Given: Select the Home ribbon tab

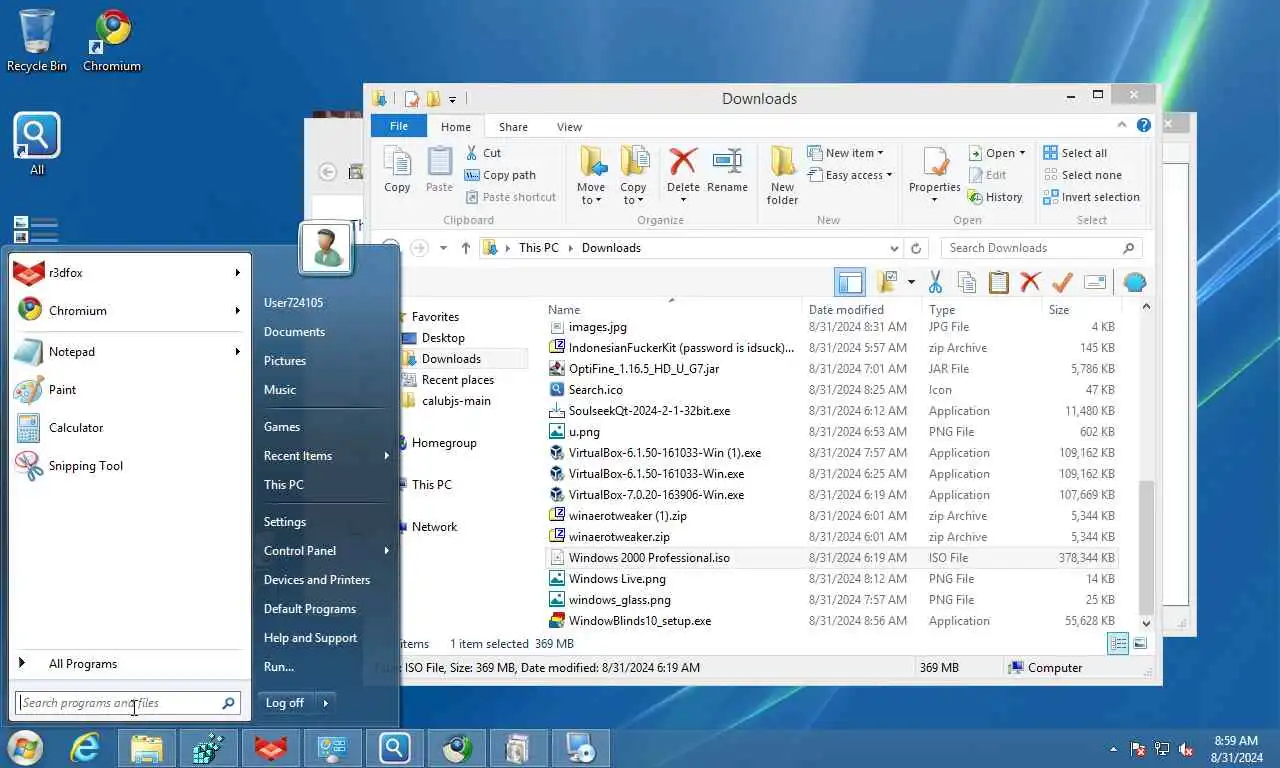Looking at the screenshot, I should [x=456, y=127].
